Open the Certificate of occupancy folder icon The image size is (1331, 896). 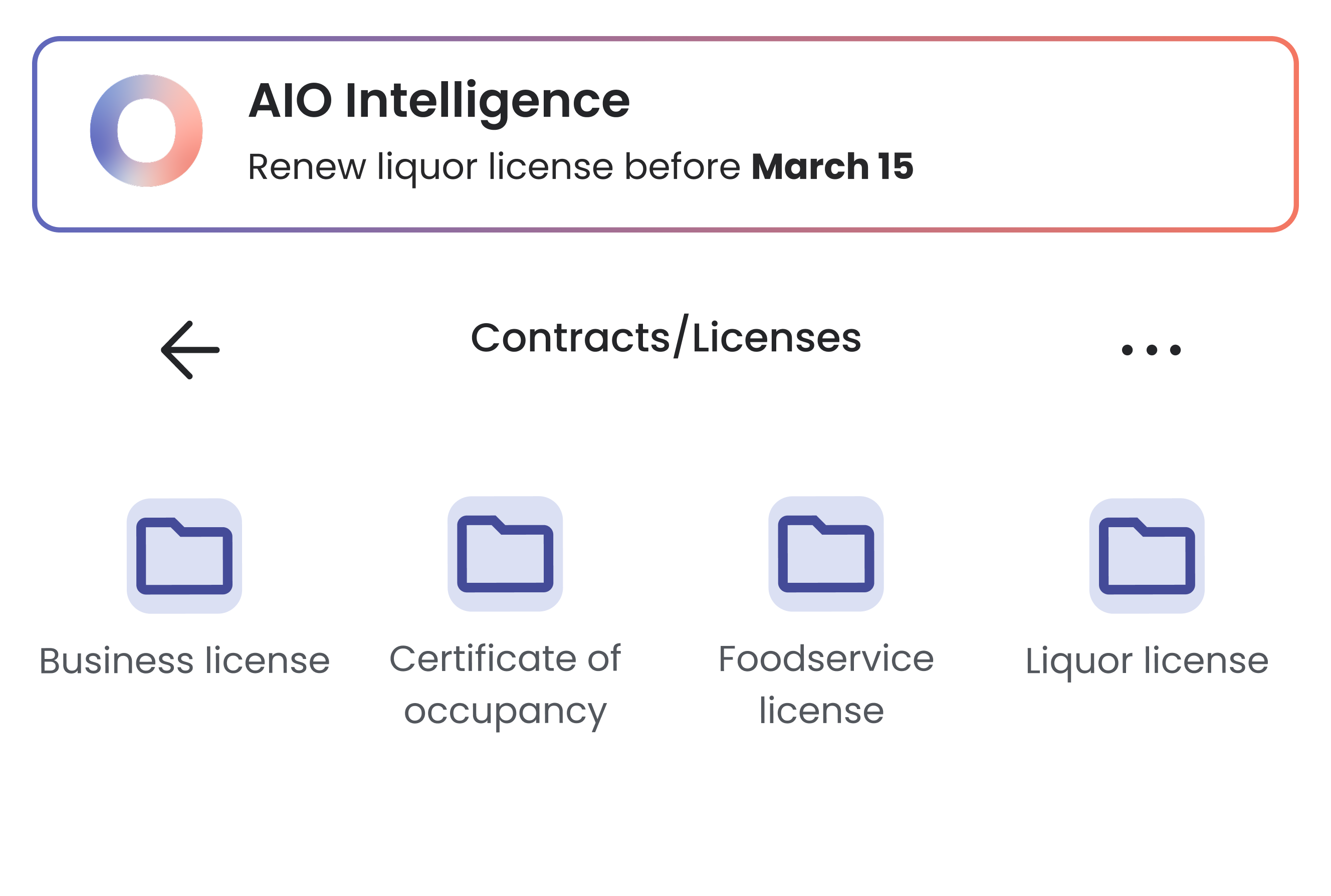coord(505,554)
